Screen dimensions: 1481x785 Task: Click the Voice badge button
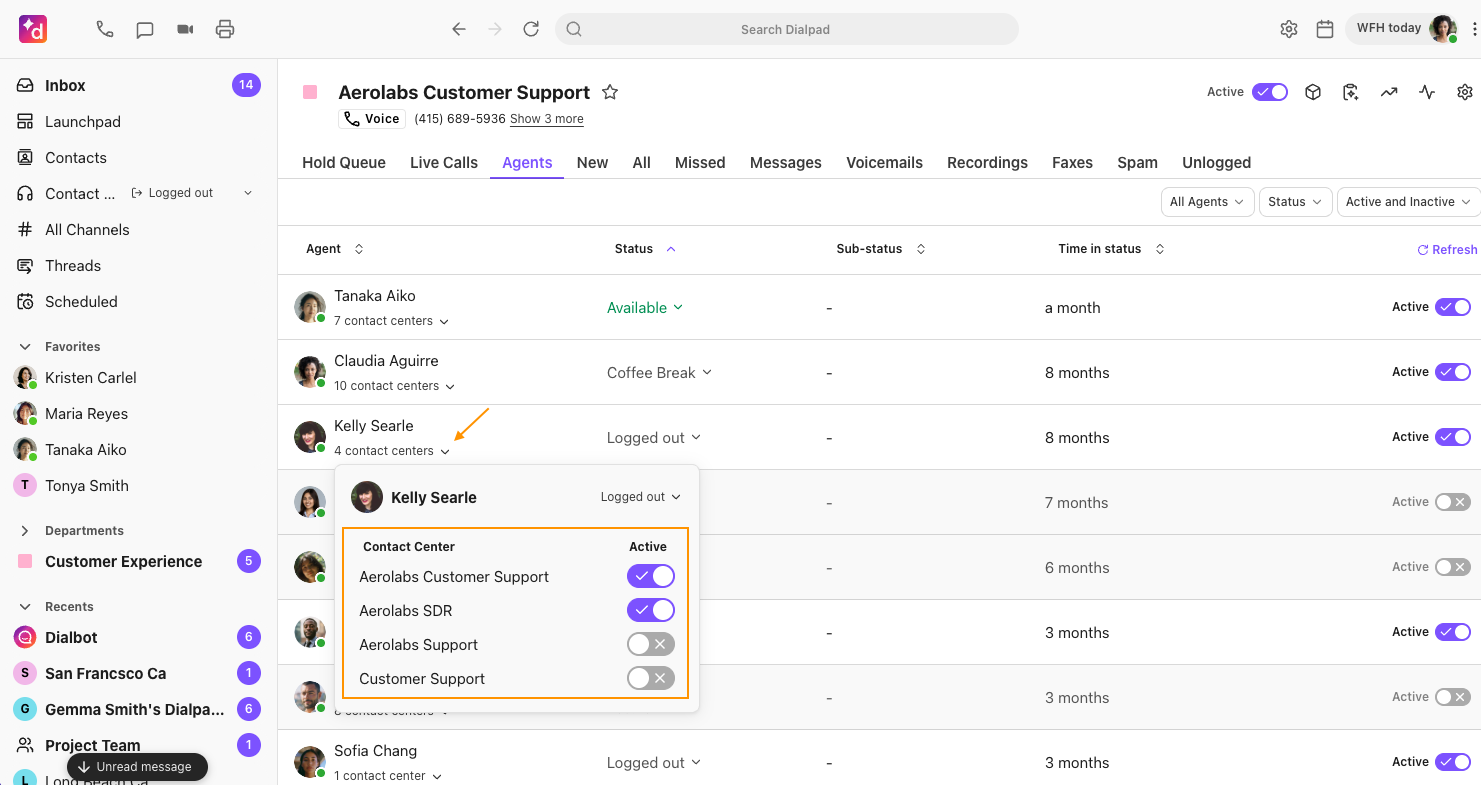(x=372, y=119)
